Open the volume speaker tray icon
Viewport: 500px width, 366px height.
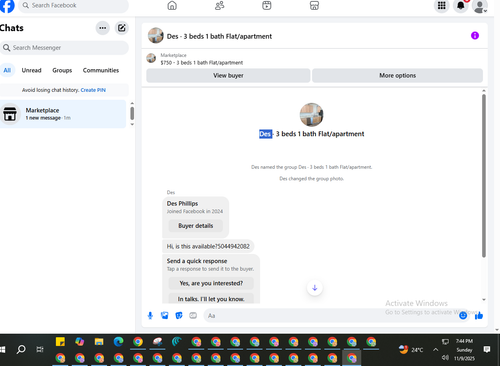tap(445, 358)
